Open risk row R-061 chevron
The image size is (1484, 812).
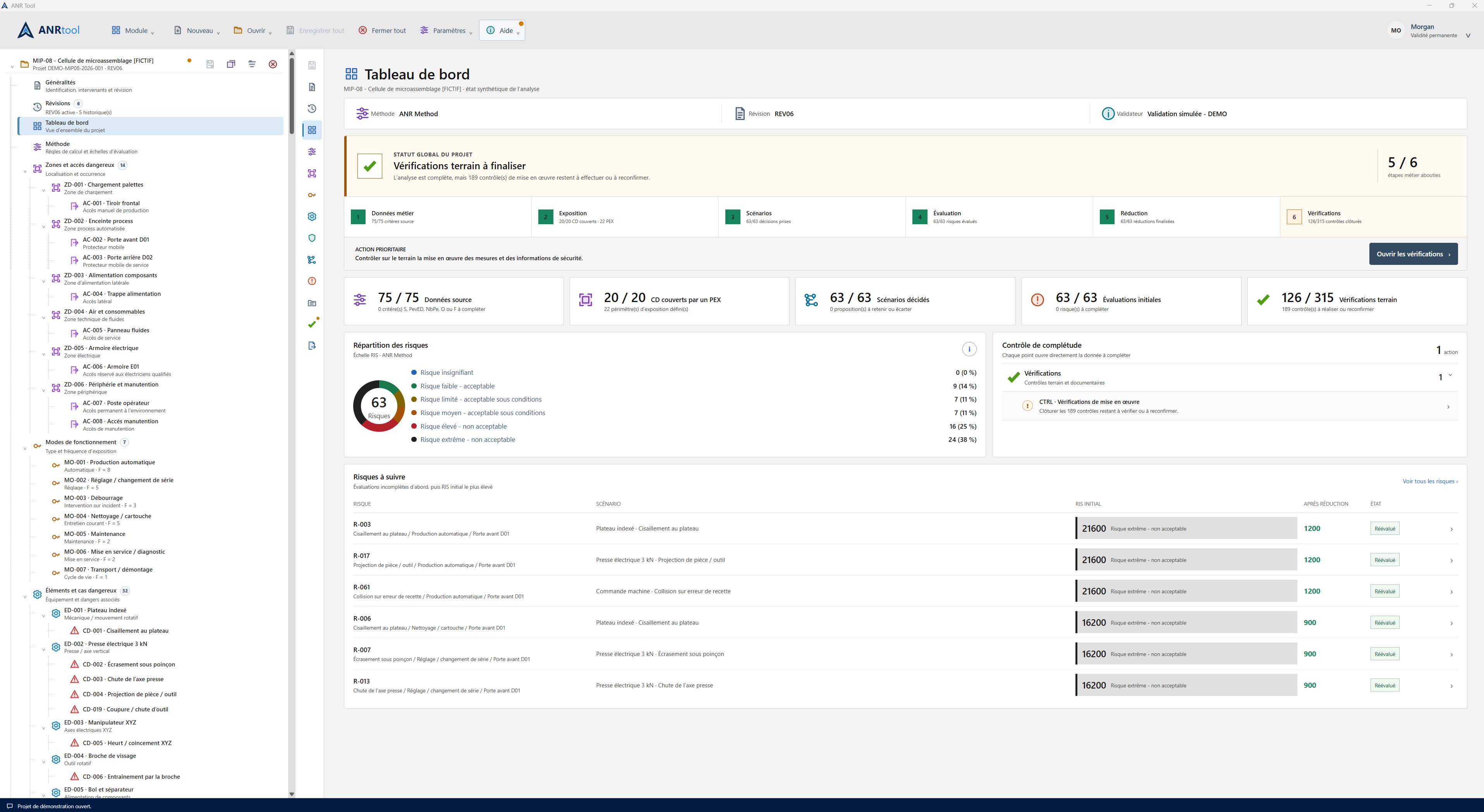pyautogui.click(x=1451, y=592)
